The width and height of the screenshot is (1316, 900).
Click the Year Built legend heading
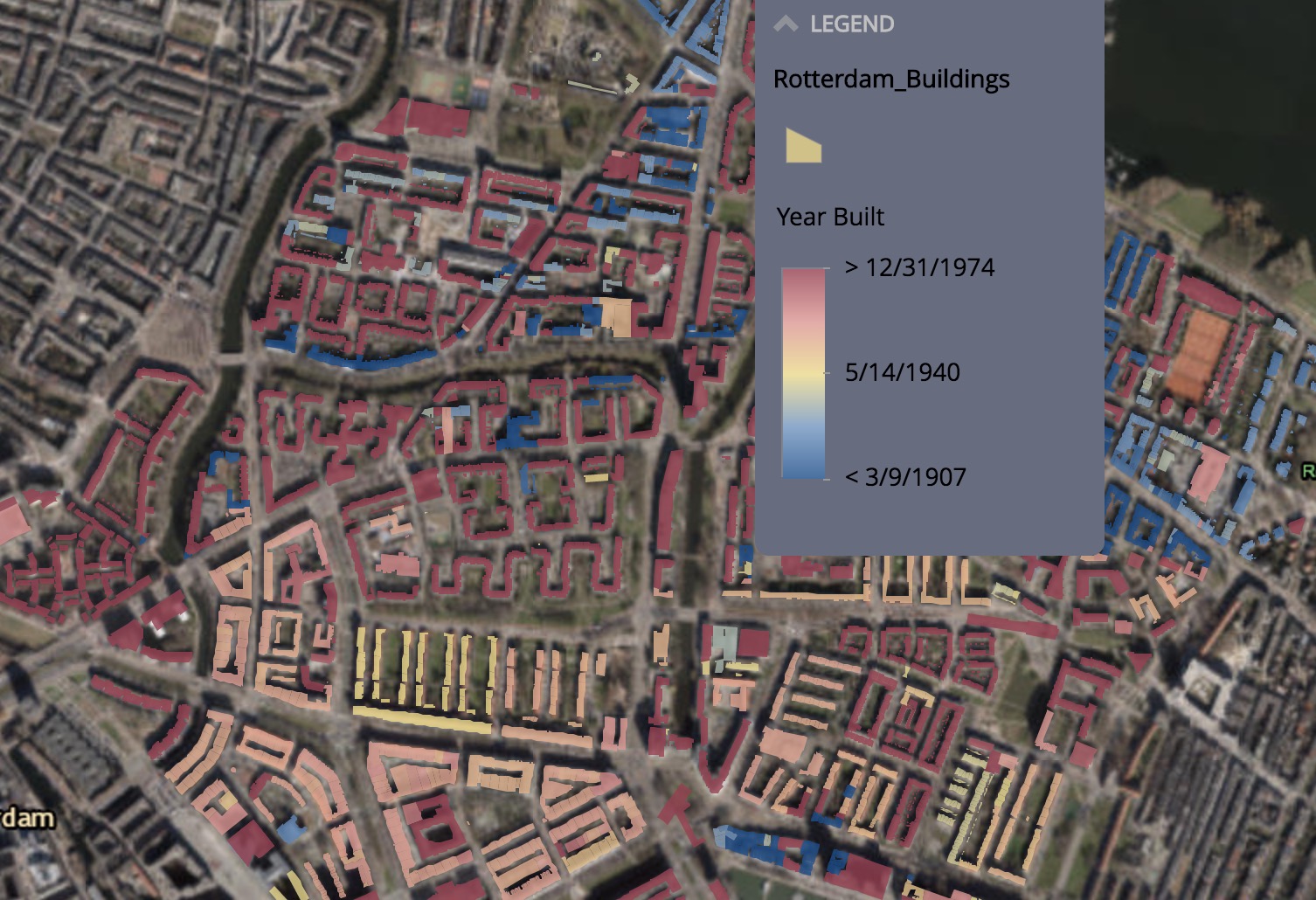830,217
